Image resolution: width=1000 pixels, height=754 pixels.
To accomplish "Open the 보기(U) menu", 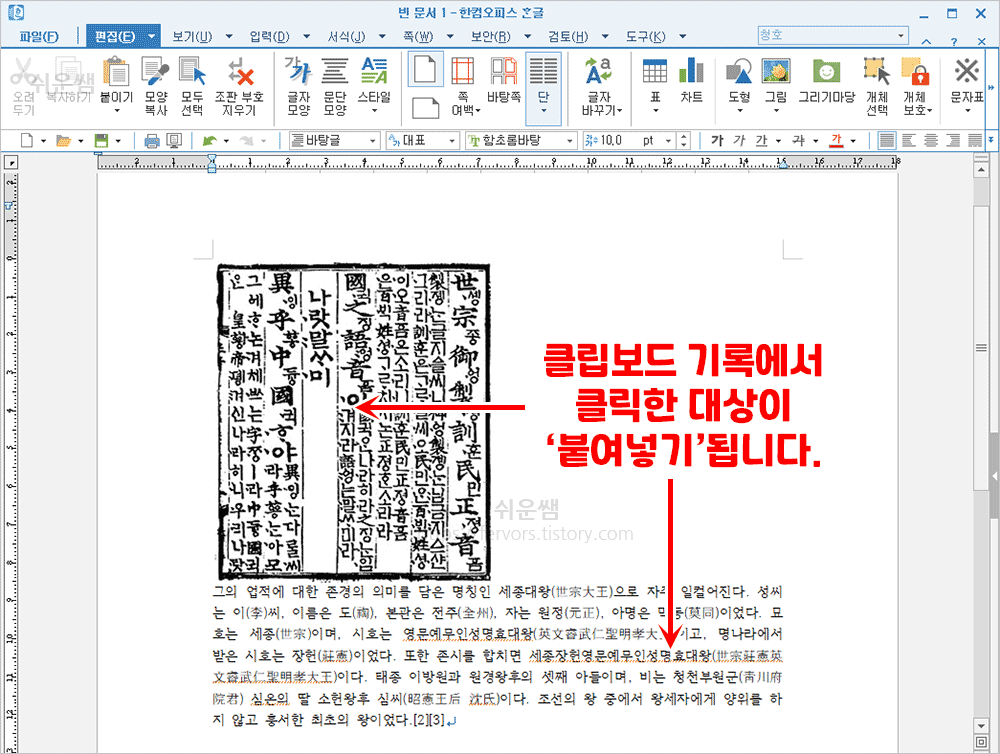I will [x=192, y=36].
